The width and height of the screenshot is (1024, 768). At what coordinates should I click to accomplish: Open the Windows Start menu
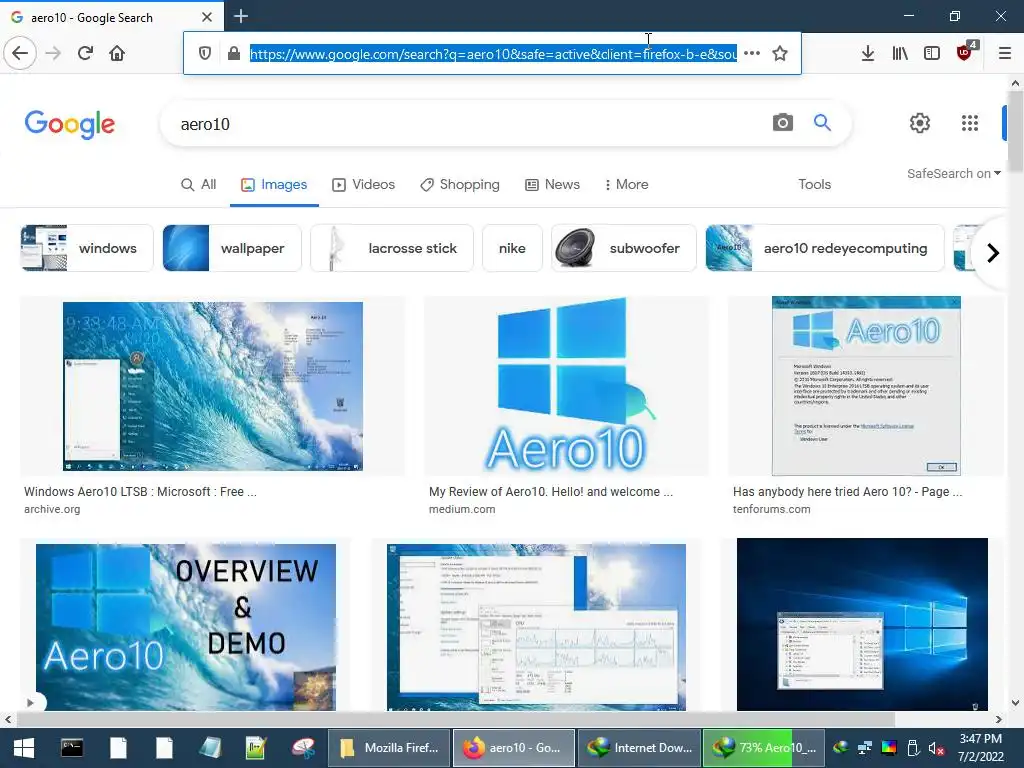24,748
